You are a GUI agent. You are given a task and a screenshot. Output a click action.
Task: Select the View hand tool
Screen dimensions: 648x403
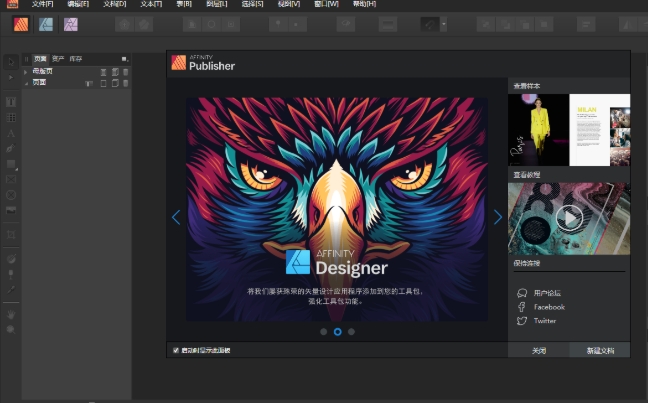11,314
